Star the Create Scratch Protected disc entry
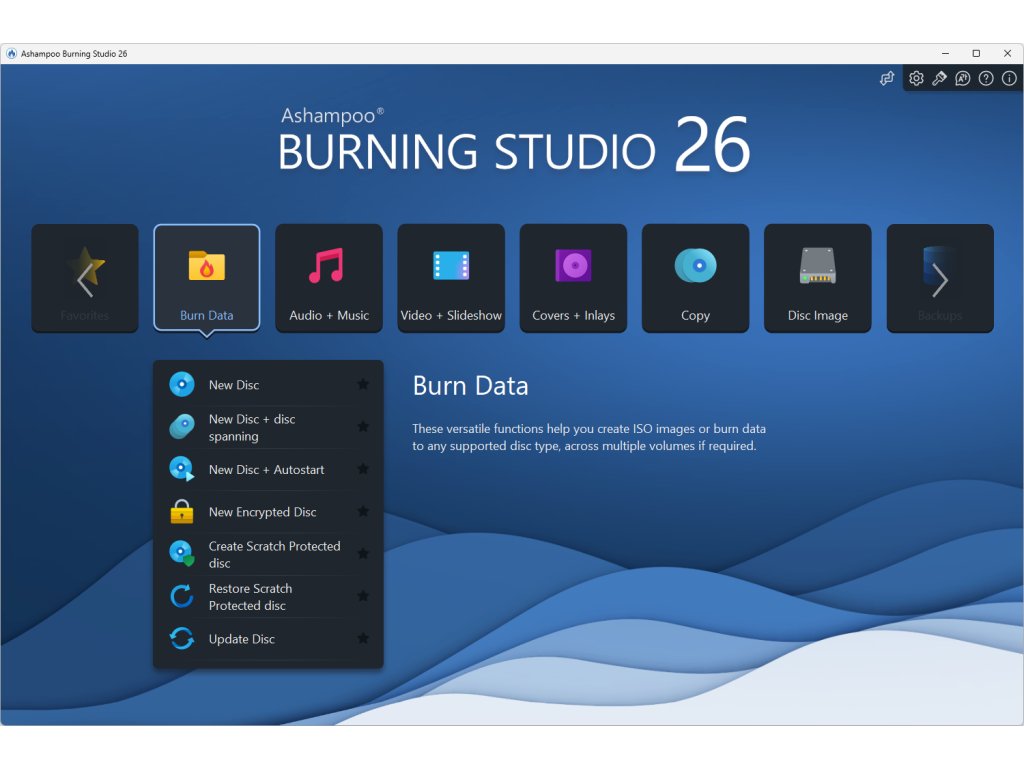Screen dimensions: 1024x768 [x=363, y=554]
